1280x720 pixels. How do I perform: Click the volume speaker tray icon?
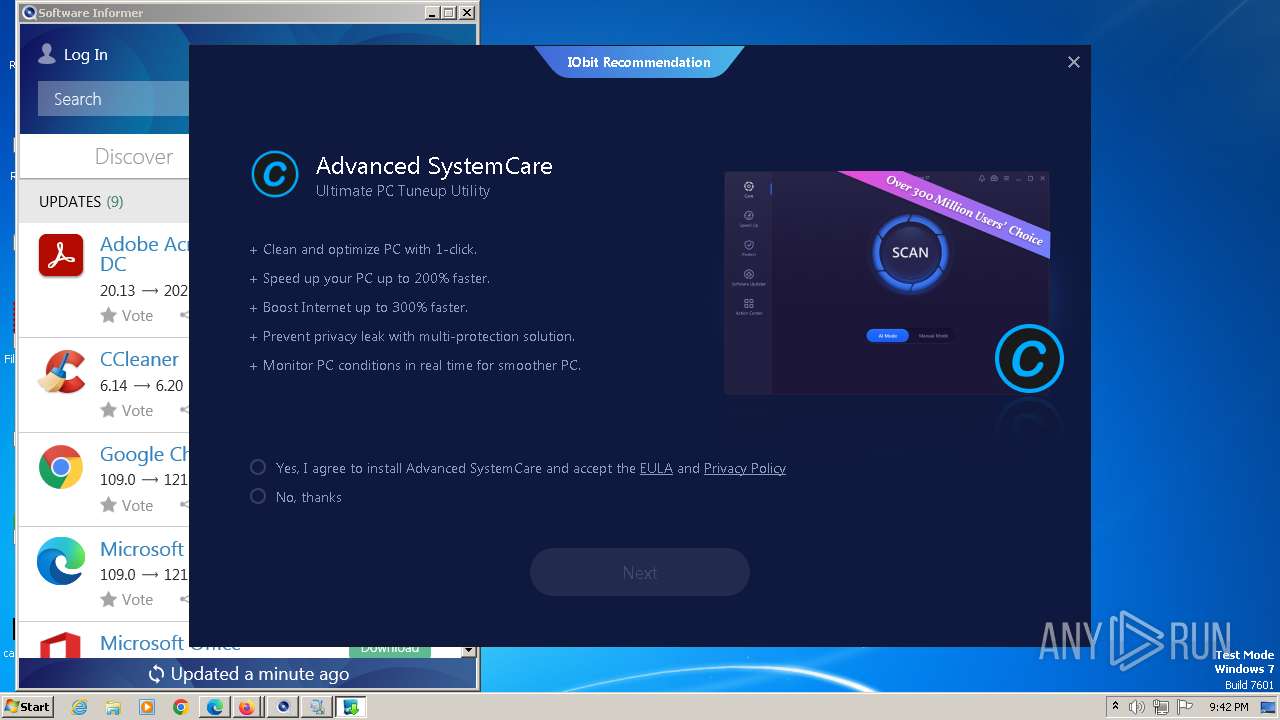[1137, 707]
